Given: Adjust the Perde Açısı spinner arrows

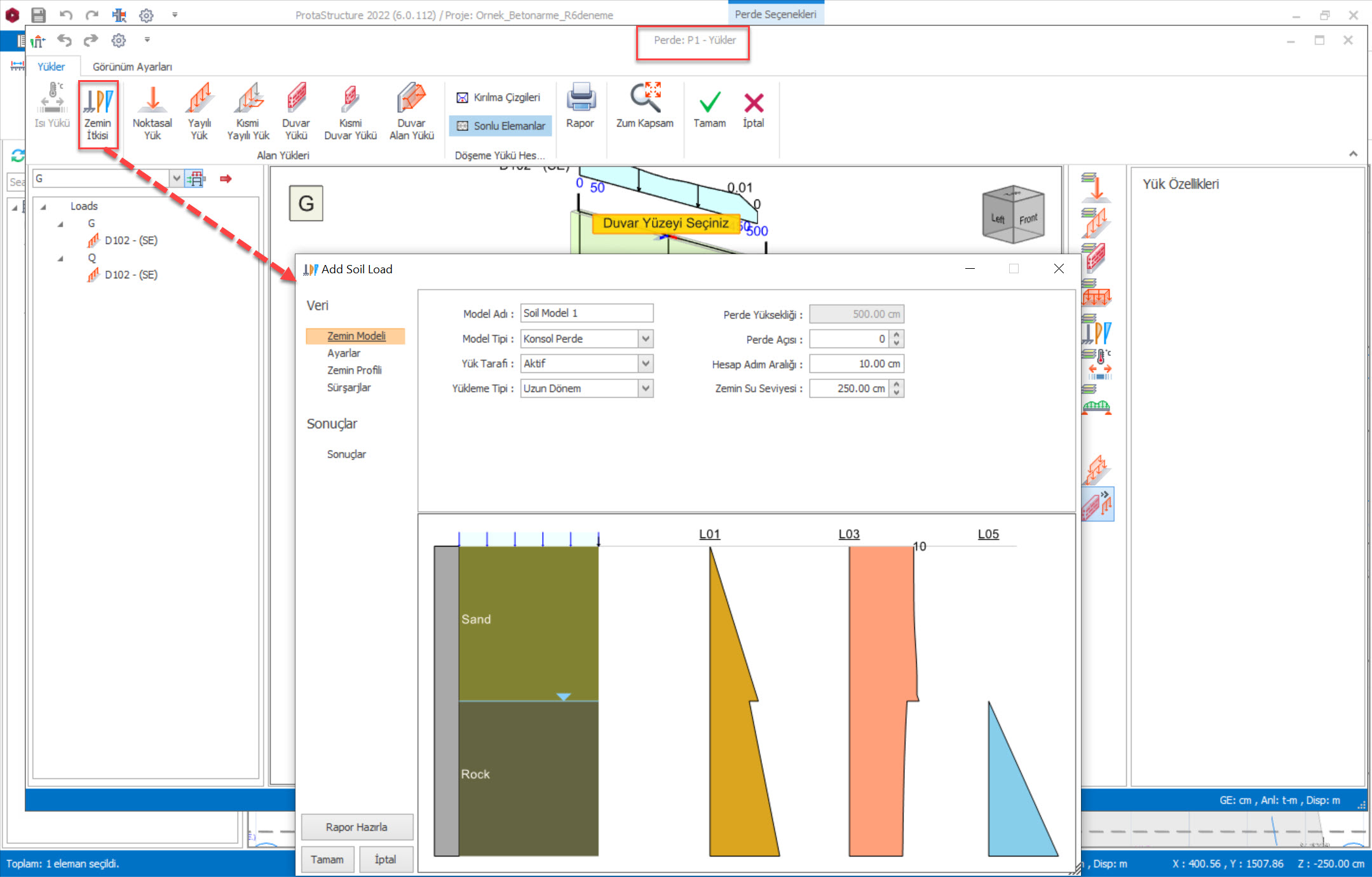Looking at the screenshot, I should pyautogui.click(x=896, y=339).
